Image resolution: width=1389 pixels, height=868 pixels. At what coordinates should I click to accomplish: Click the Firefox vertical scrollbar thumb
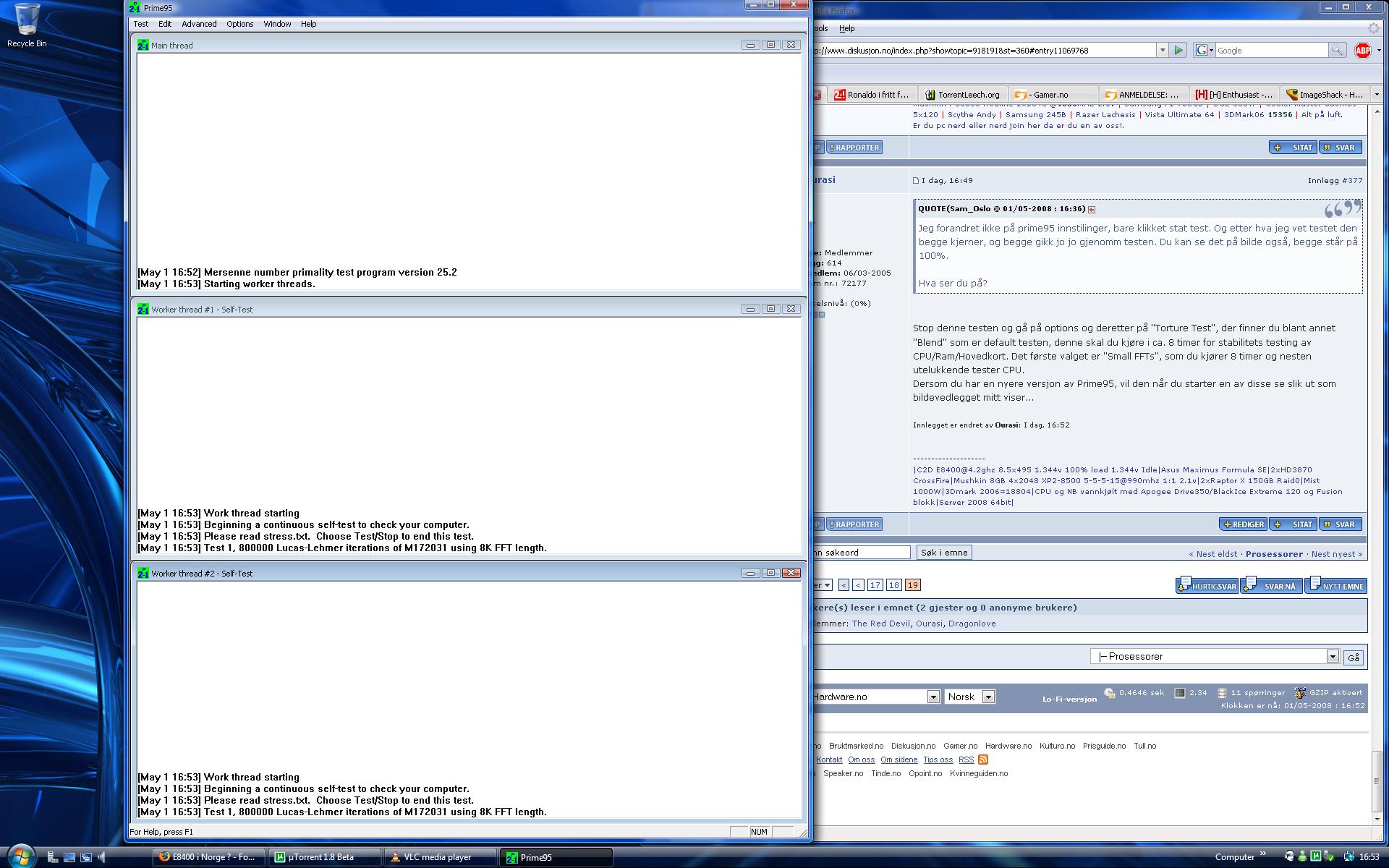click(x=1377, y=781)
